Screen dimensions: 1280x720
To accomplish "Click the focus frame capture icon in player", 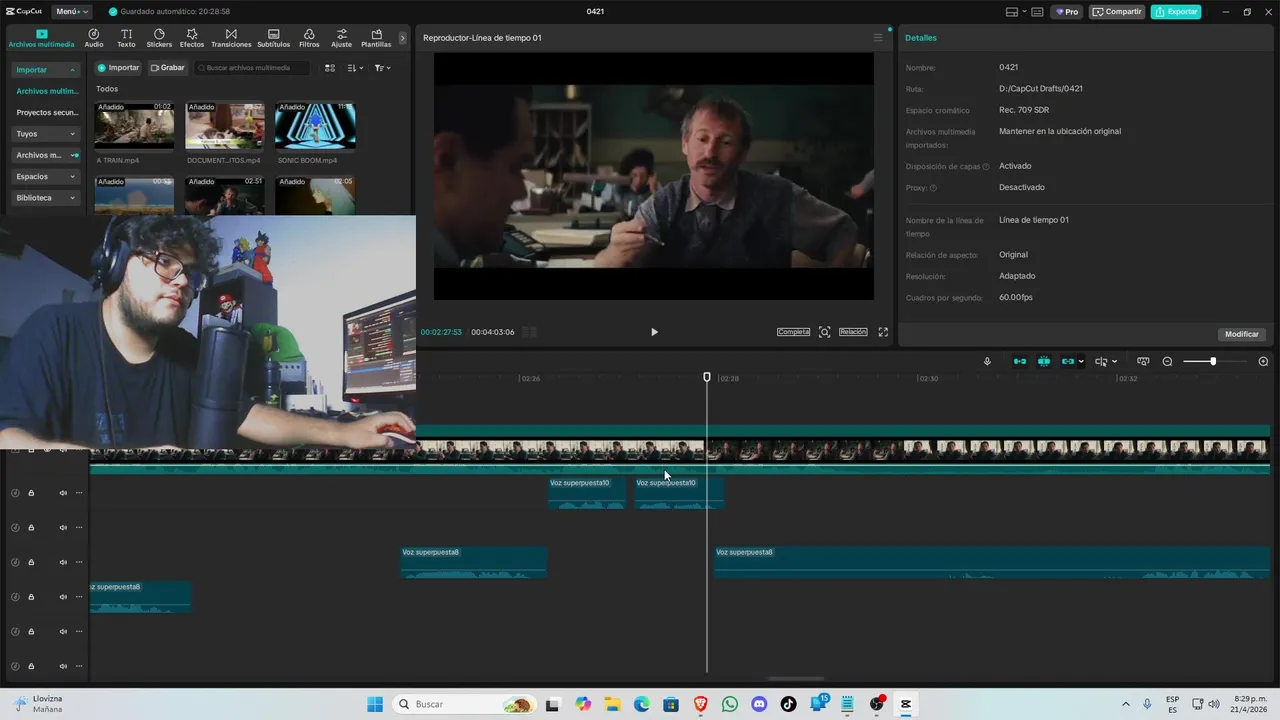I will coord(824,332).
